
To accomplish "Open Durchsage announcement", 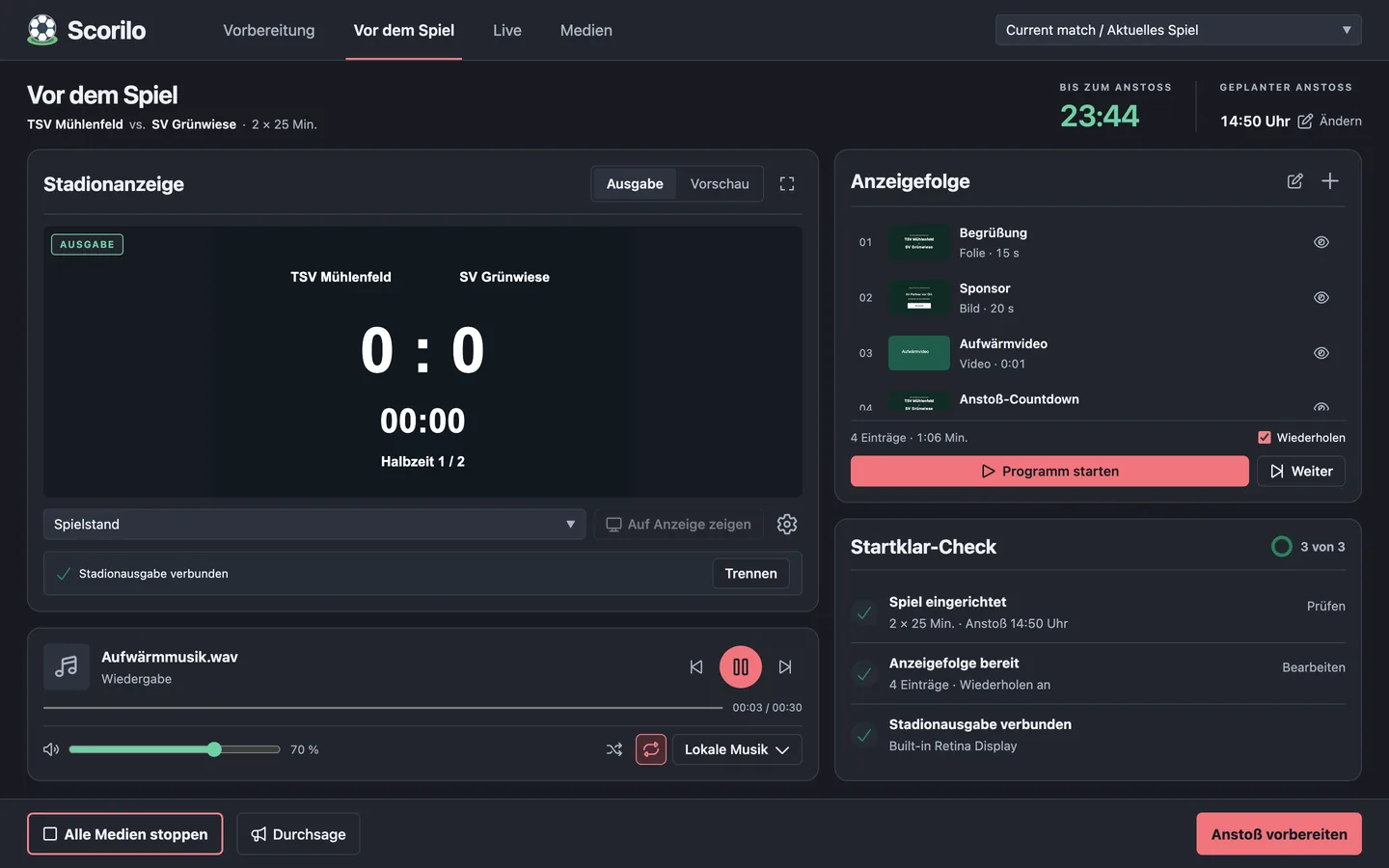I will pyautogui.click(x=298, y=834).
